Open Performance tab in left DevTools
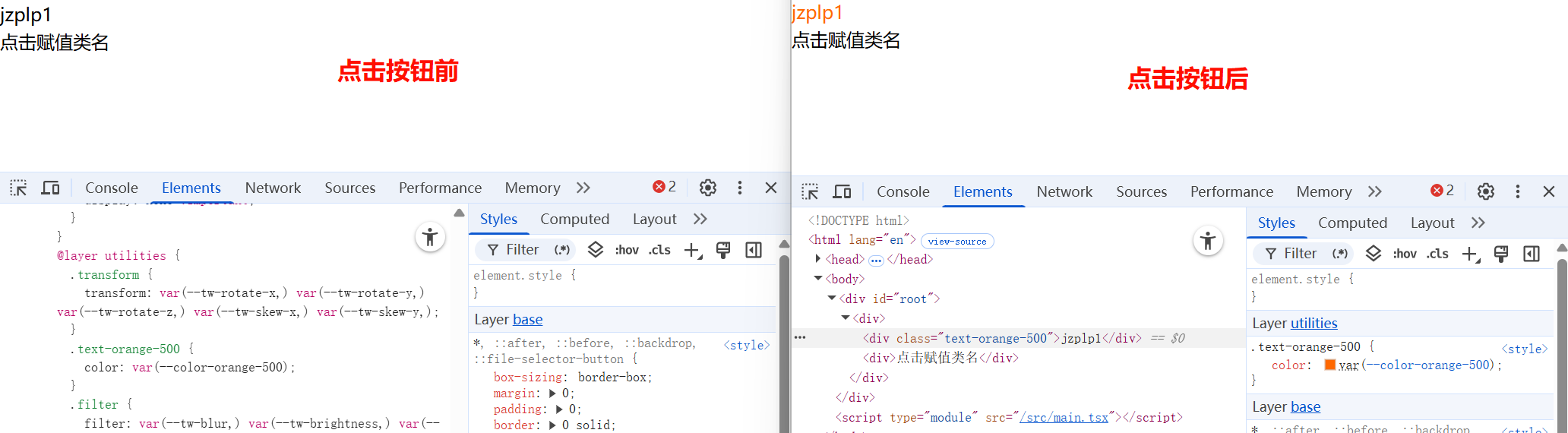The width and height of the screenshot is (1568, 433). pos(441,188)
